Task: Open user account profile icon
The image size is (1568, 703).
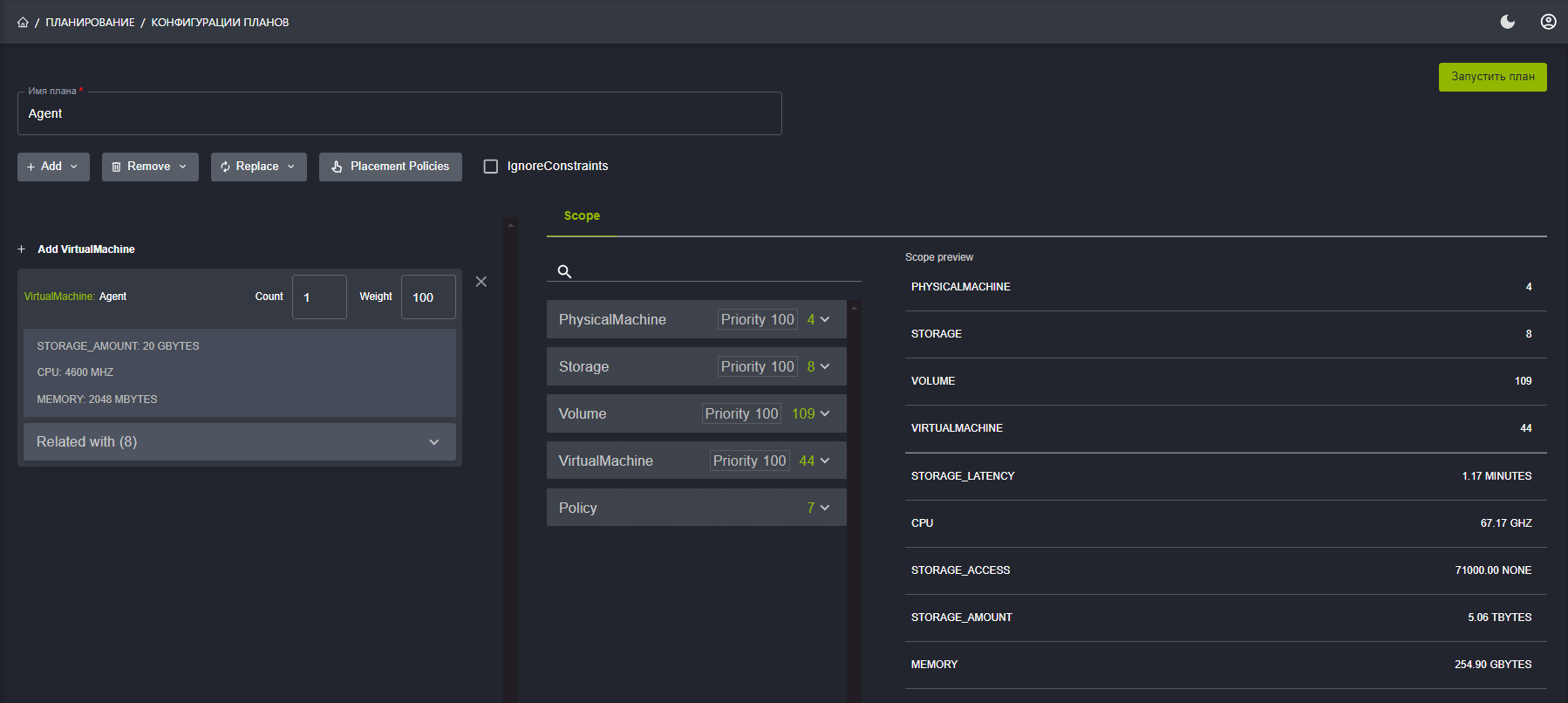Action: click(1549, 22)
